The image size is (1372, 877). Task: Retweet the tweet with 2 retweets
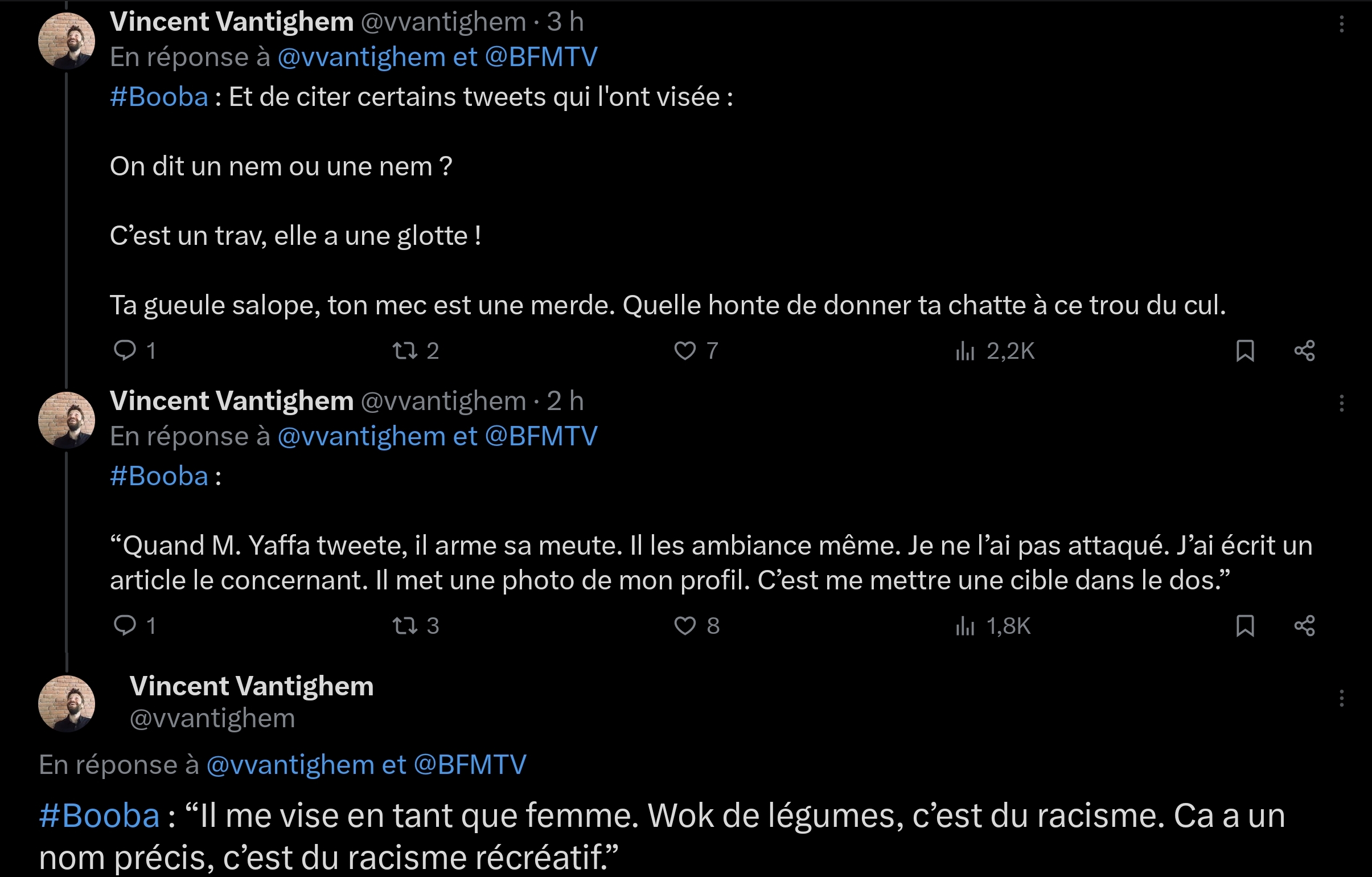(405, 350)
